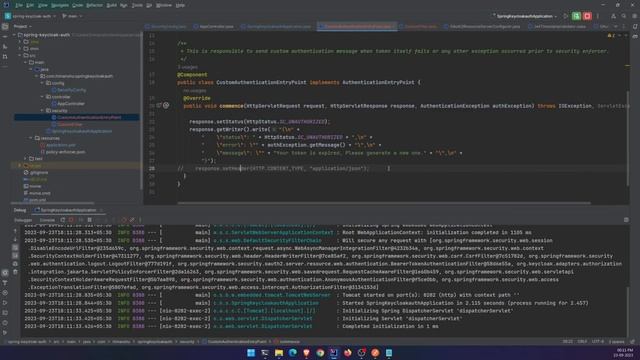This screenshot has width=640, height=360.
Task: Click UTF-8 encoding in status bar
Action: tap(597, 342)
